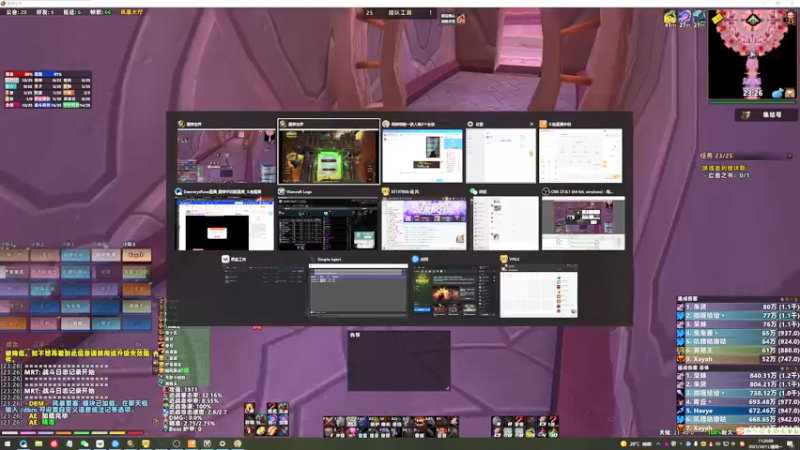Click the 693.48万 damage meter row
800x450 pixels.
click(738, 402)
